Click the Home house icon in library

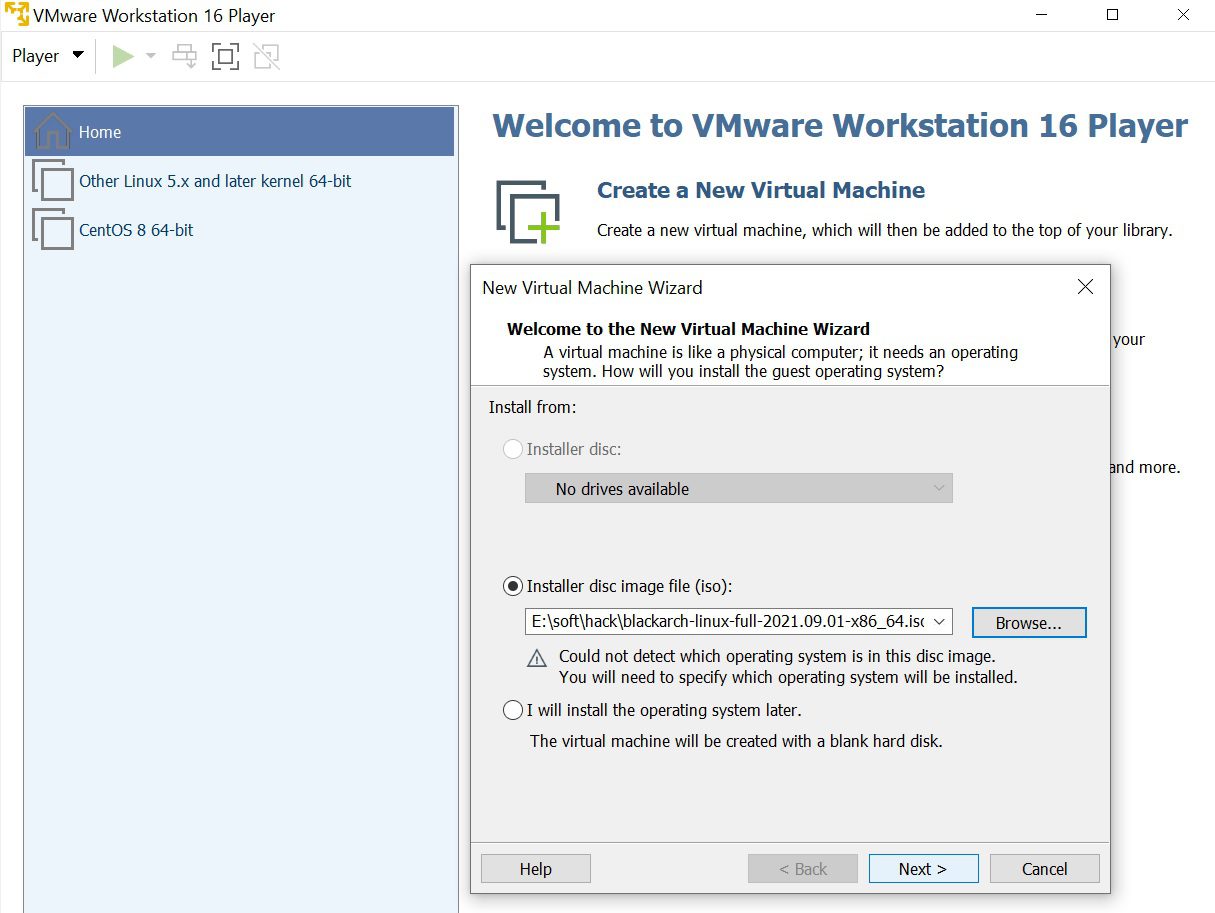[52, 132]
